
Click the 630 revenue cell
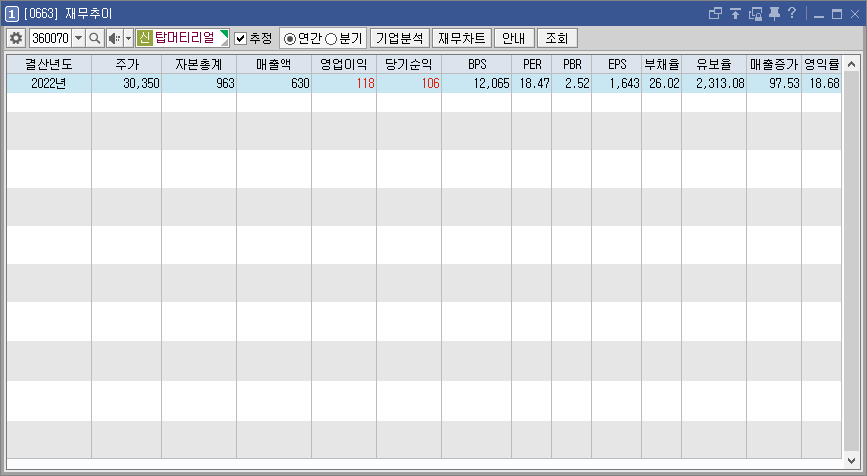274,83
